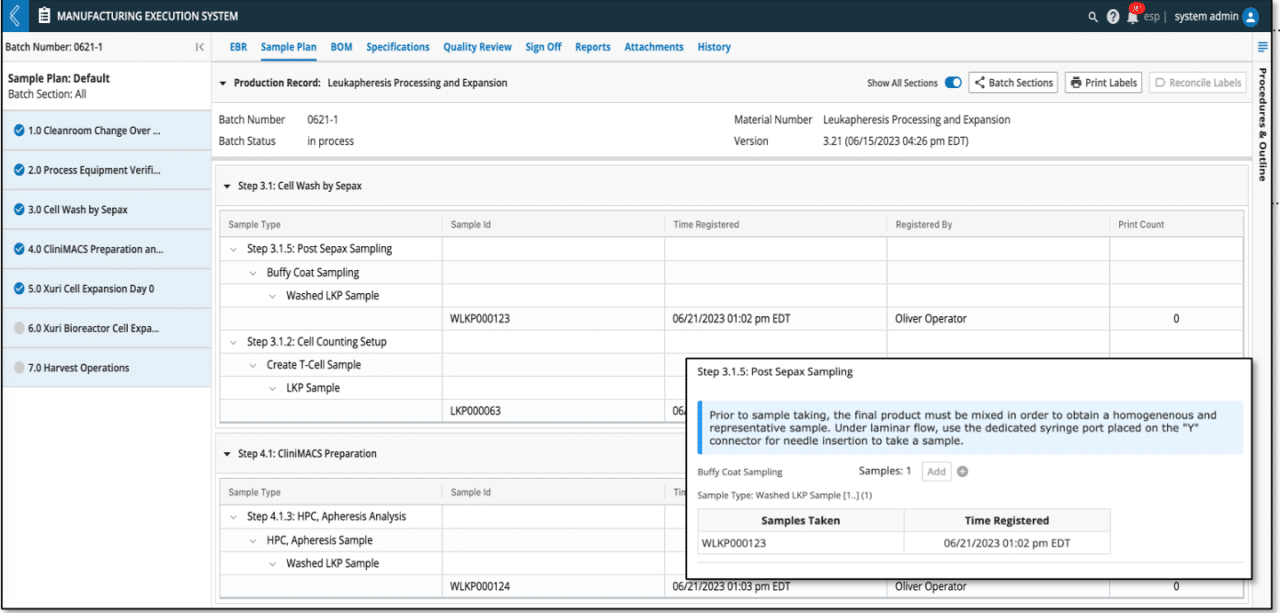Click the notifications bell icon with red badge
The width and height of the screenshot is (1280, 613).
[x=1130, y=17]
